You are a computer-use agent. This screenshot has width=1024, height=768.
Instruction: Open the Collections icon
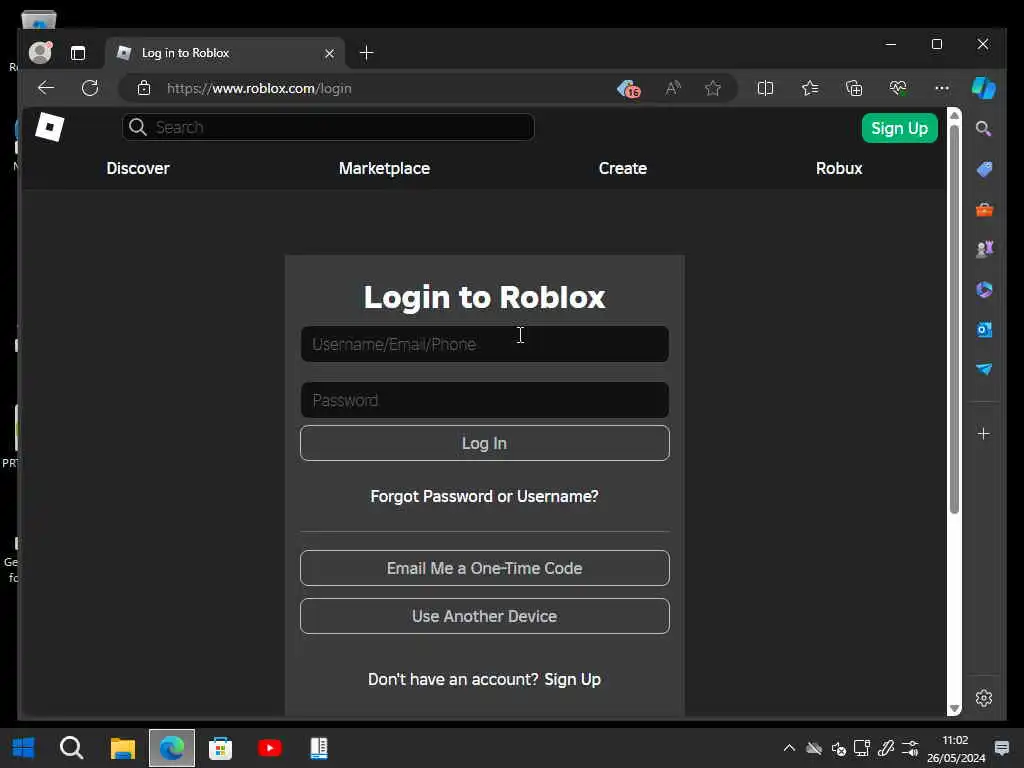click(x=854, y=88)
